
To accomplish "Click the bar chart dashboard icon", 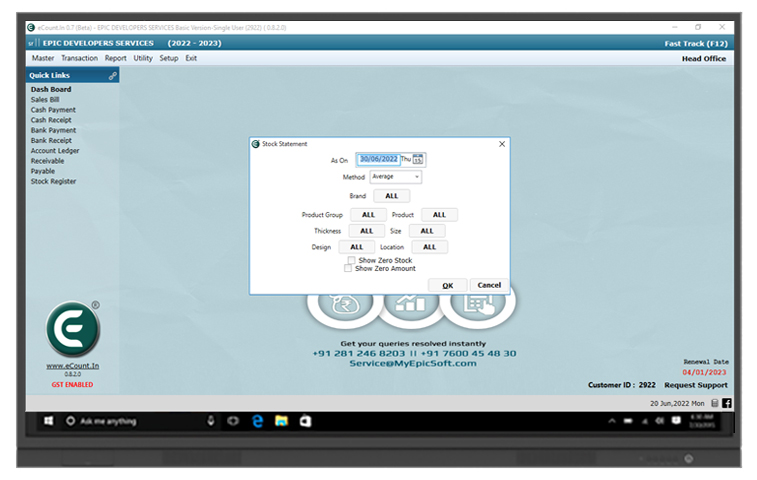I will click(x=410, y=304).
